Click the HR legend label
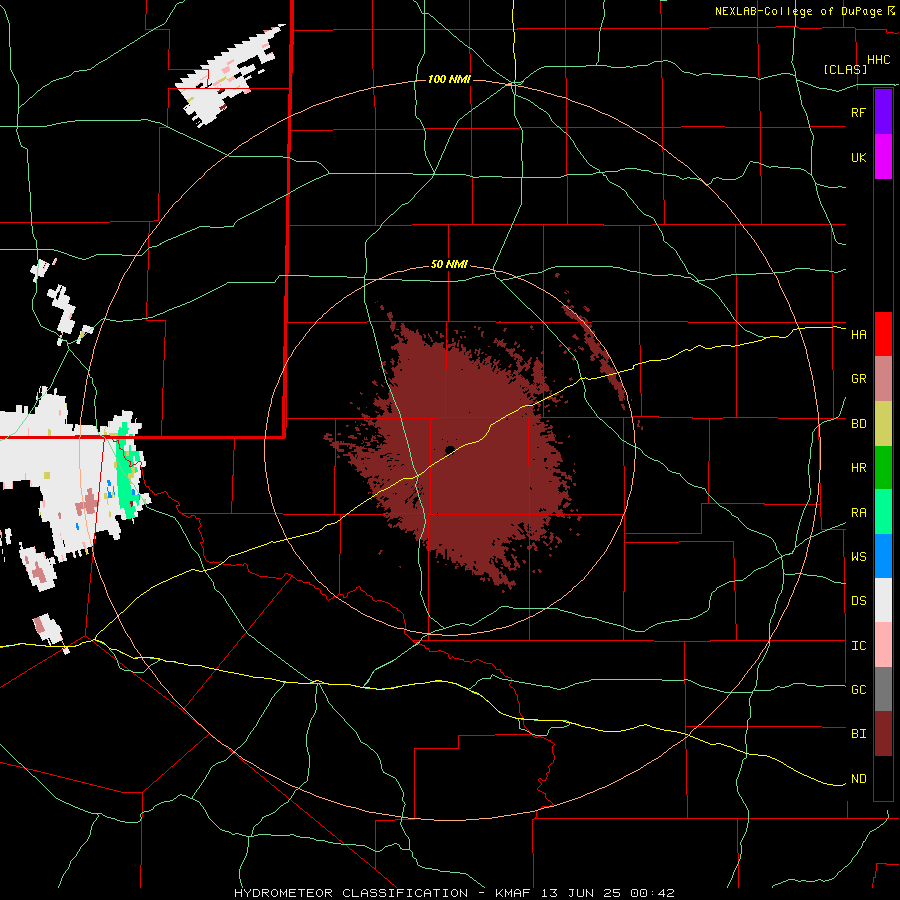 858,468
